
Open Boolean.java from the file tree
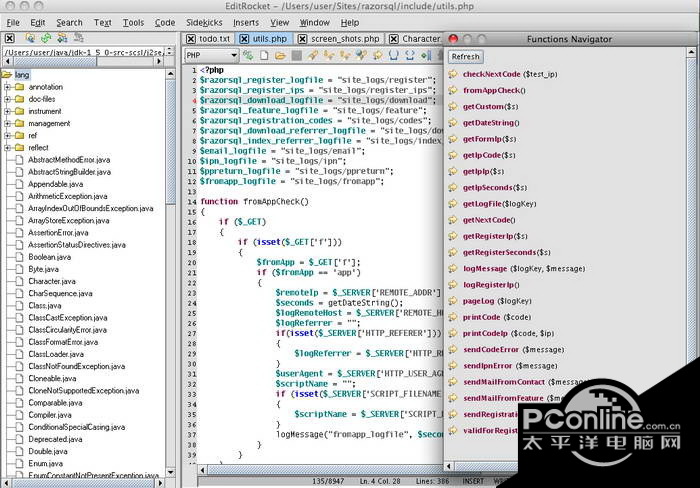click(50, 257)
